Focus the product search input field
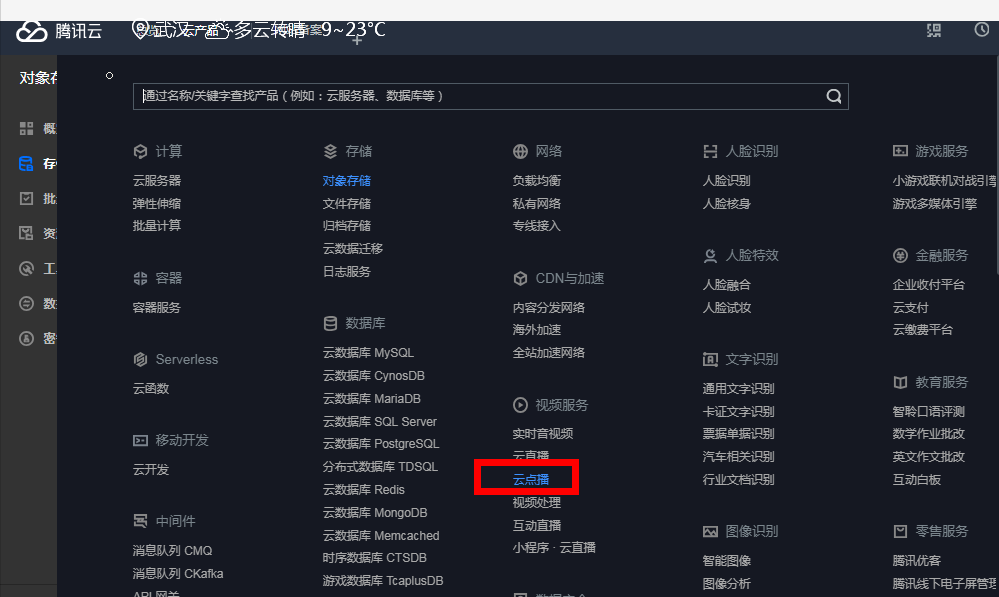Viewport: 999px width, 597px height. (x=491, y=96)
